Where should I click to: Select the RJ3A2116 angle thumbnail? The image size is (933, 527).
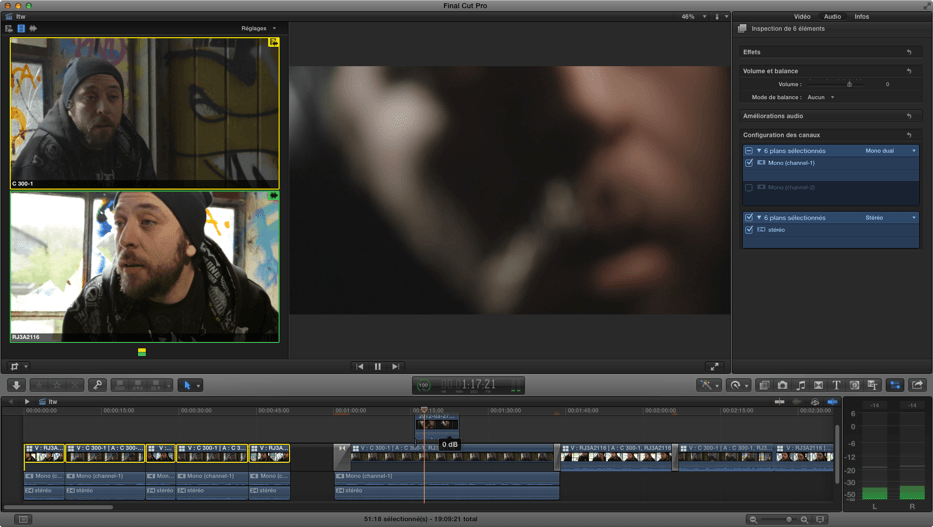[145, 266]
